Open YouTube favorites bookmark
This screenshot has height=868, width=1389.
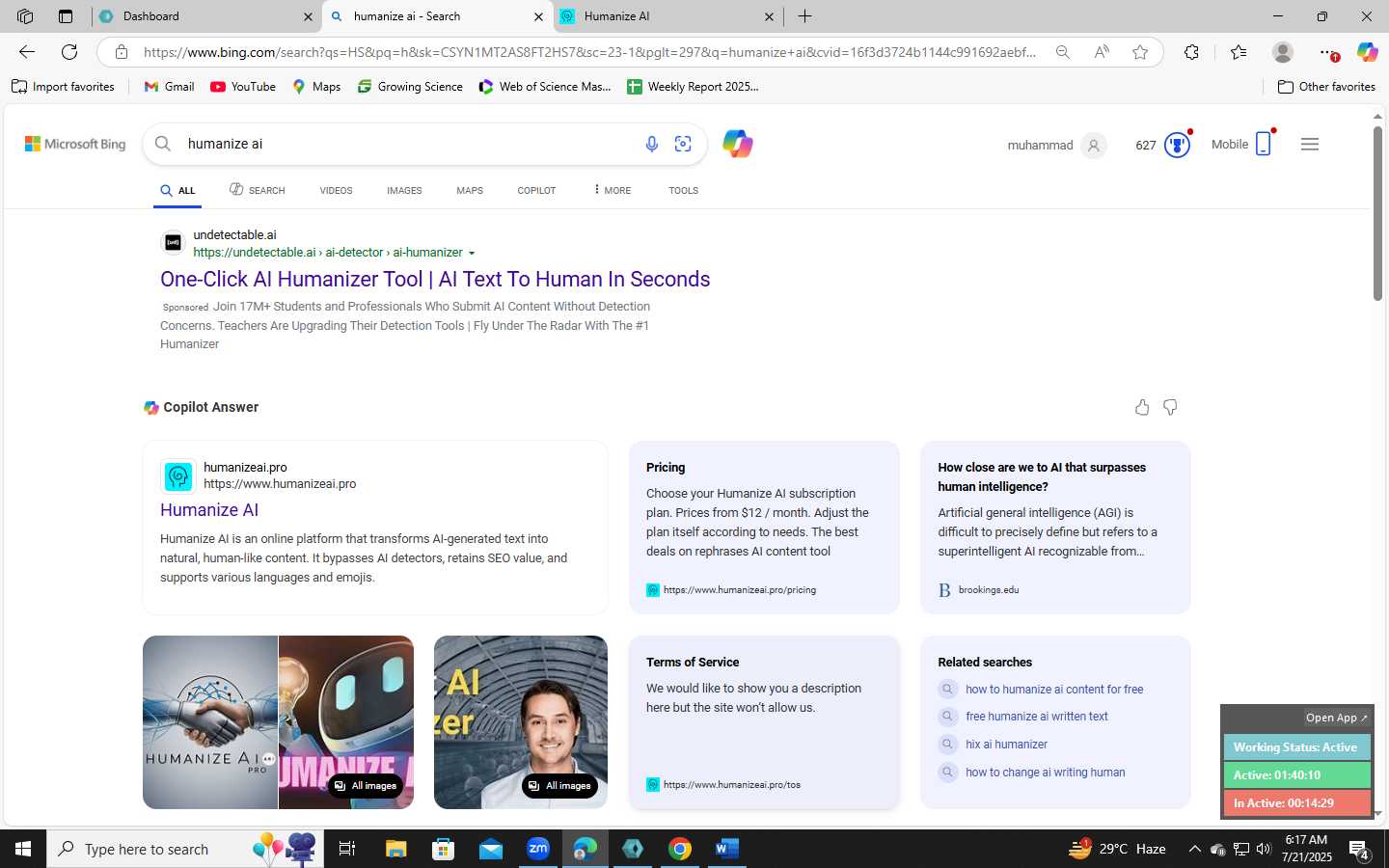[243, 87]
